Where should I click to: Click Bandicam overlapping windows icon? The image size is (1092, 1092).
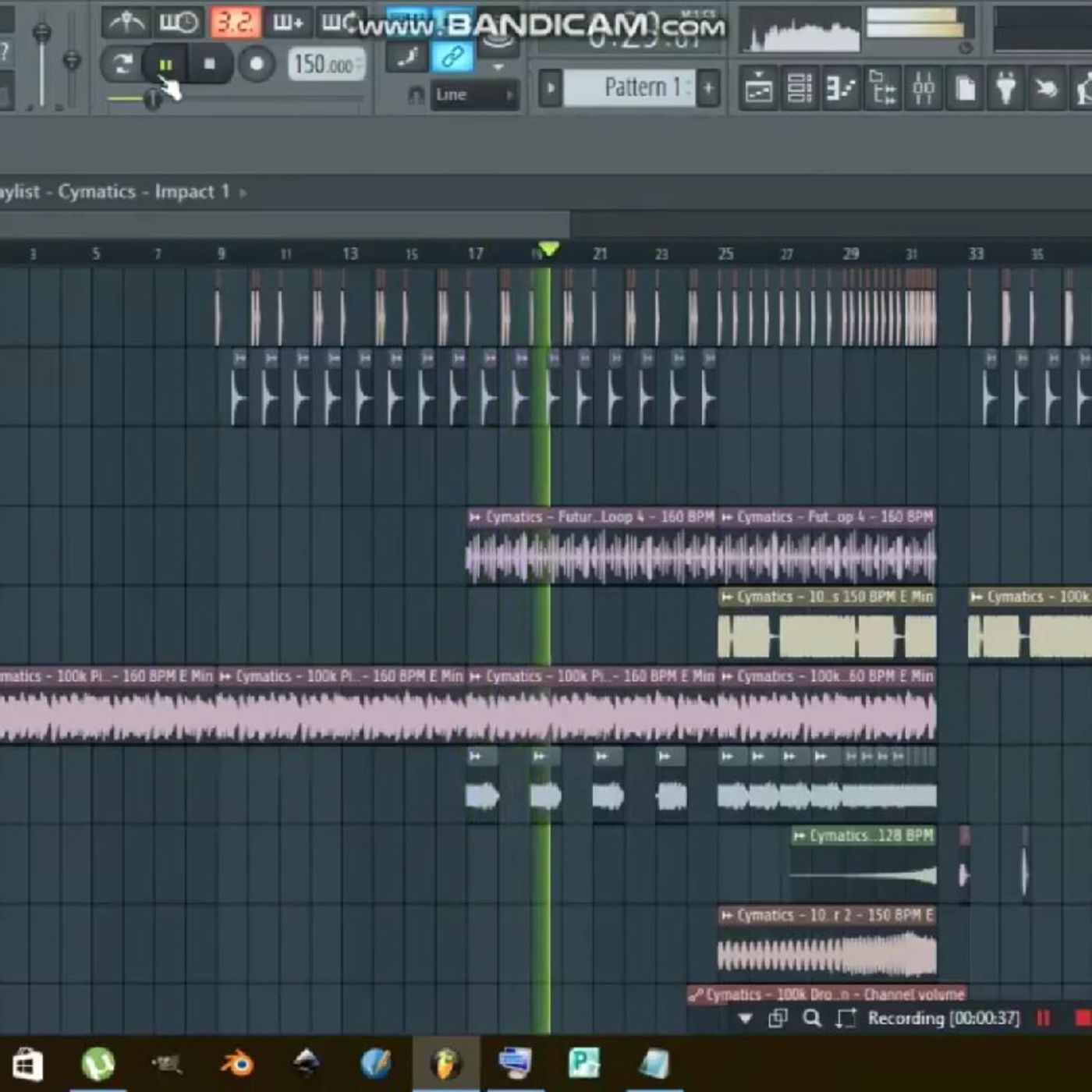[777, 1018]
